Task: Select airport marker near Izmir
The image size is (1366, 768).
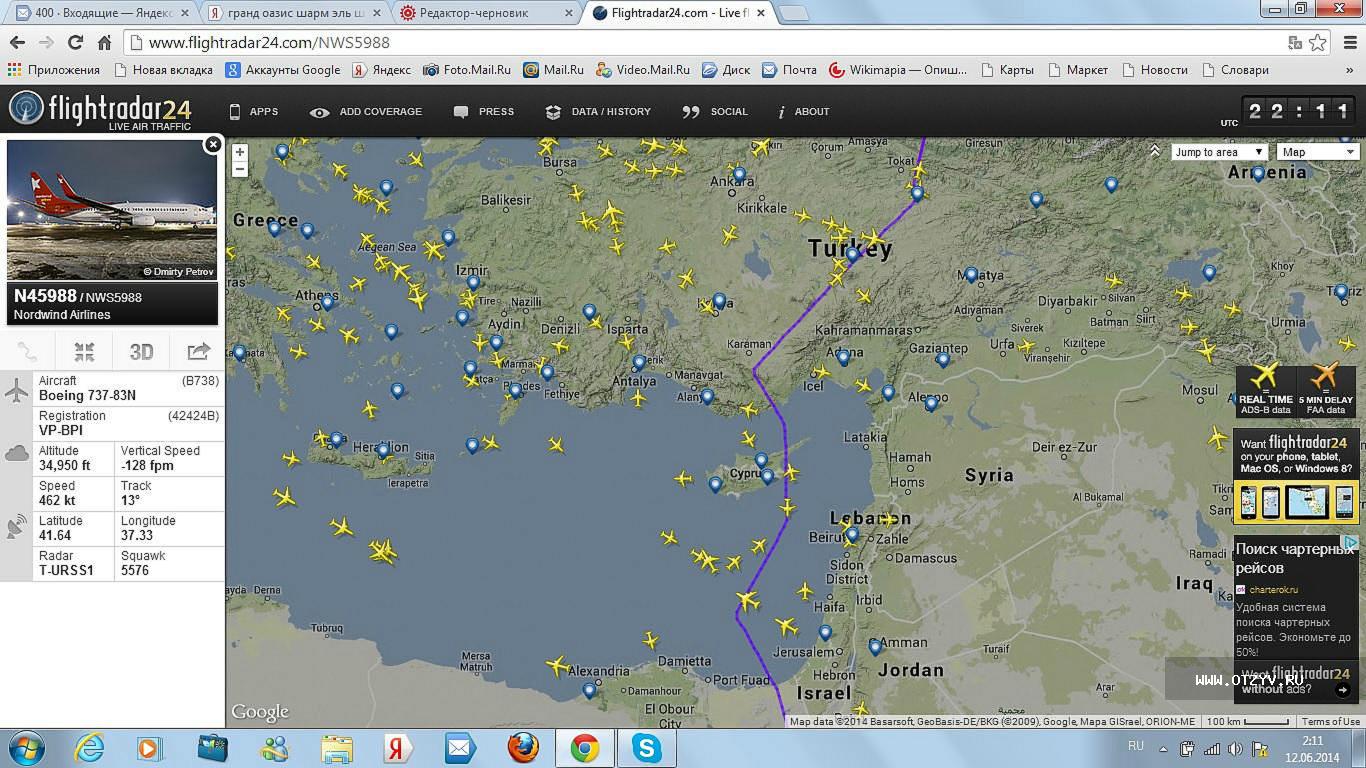Action: click(474, 284)
